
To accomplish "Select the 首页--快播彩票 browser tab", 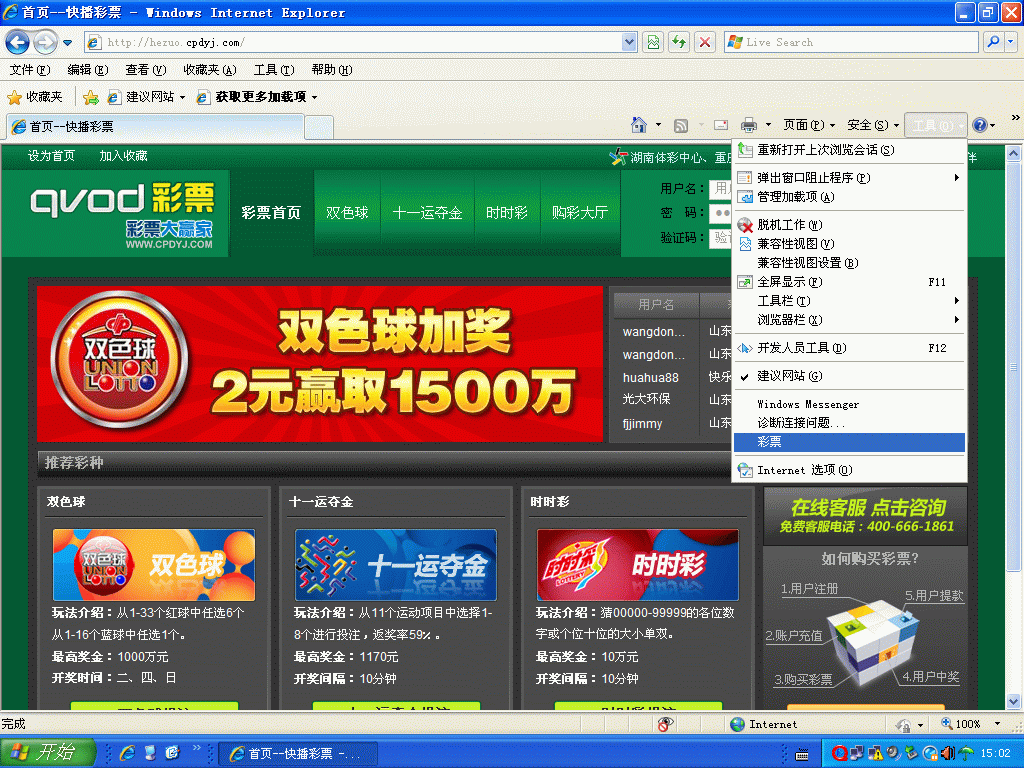I will (x=155, y=127).
